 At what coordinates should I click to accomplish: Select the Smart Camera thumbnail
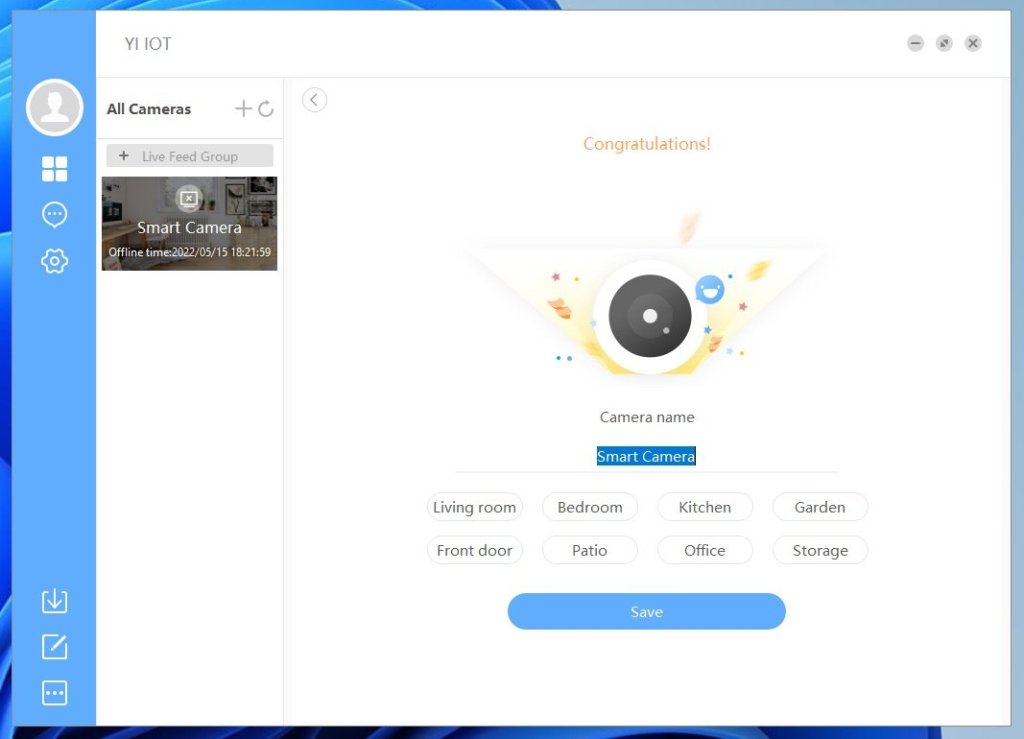[189, 224]
